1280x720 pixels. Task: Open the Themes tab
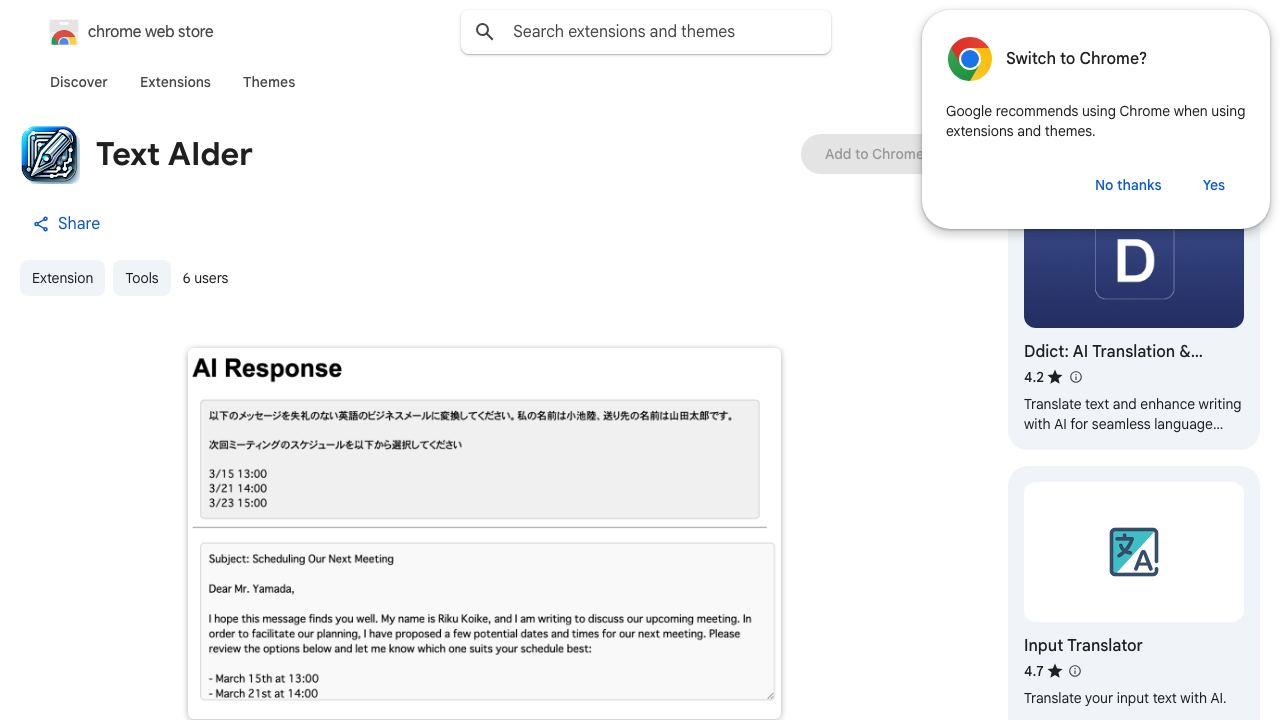point(269,82)
